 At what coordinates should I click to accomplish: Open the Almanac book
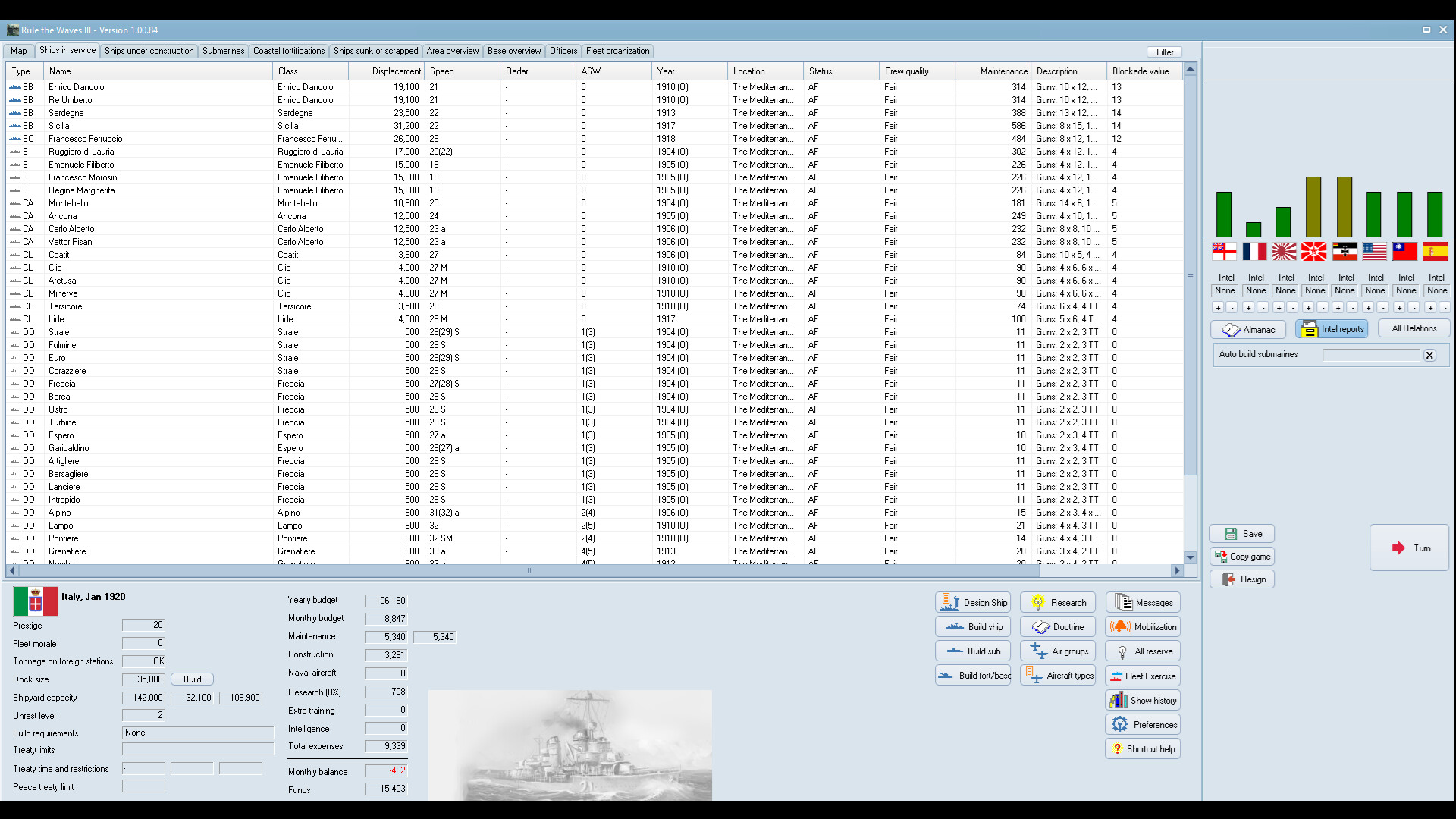(1248, 330)
